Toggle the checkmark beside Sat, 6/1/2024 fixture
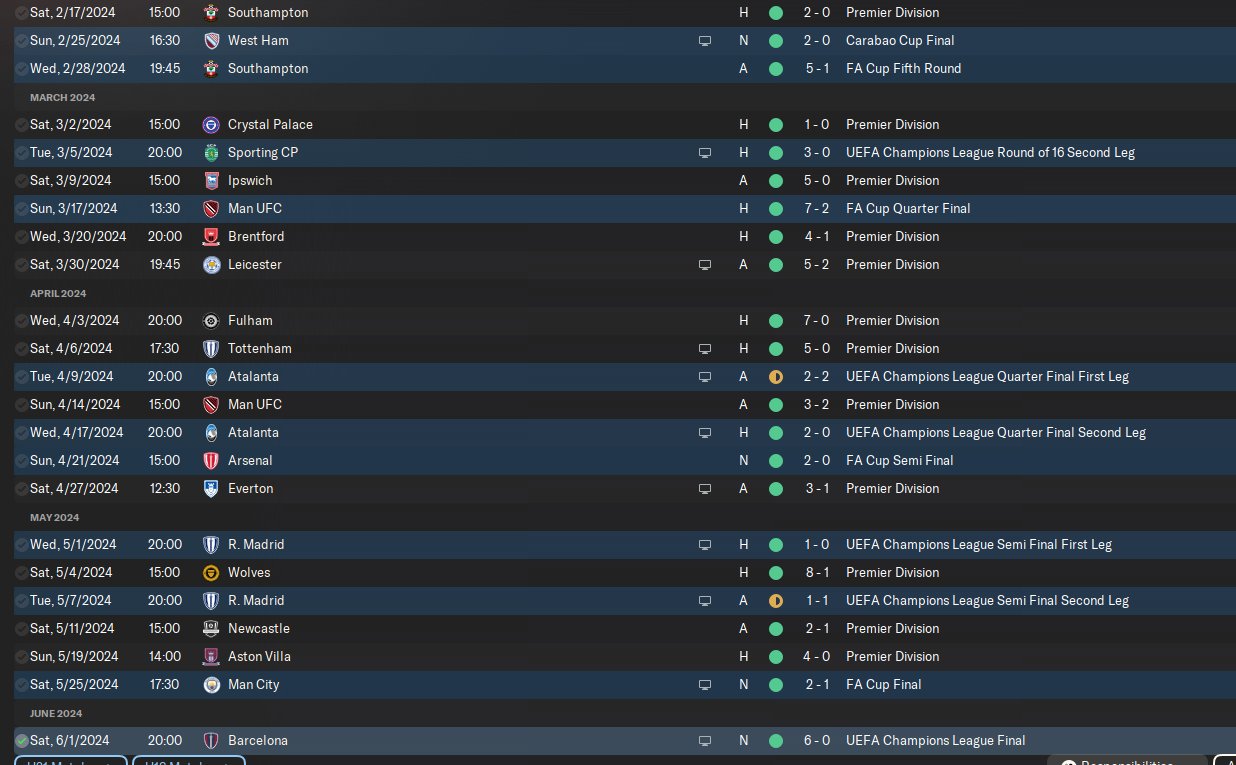The height and width of the screenshot is (765, 1236). 21,741
